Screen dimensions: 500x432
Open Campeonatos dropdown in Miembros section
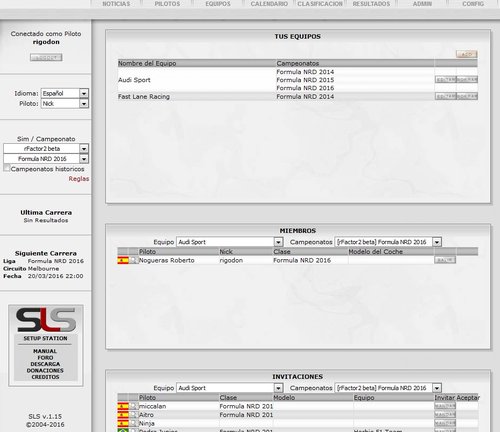pos(388,242)
